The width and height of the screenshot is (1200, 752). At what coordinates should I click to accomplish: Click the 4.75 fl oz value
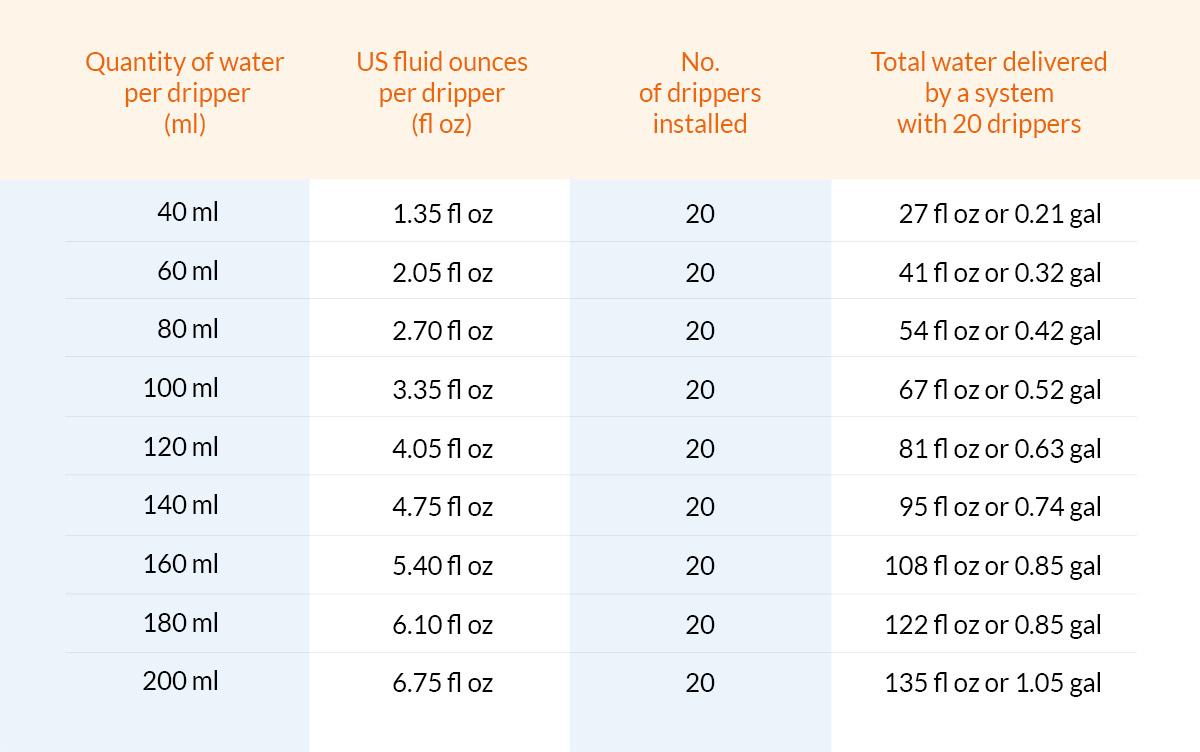click(x=442, y=507)
